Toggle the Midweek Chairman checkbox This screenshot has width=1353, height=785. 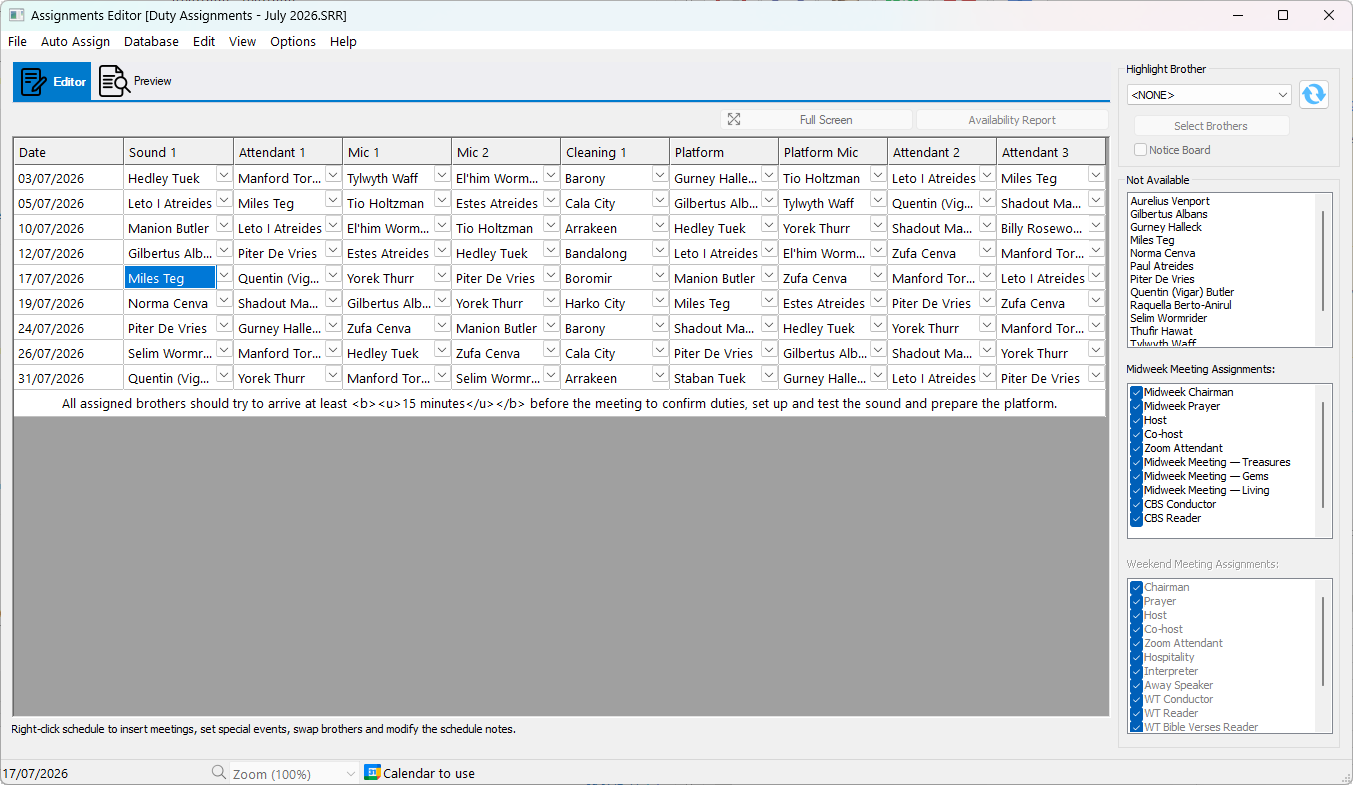click(1136, 392)
